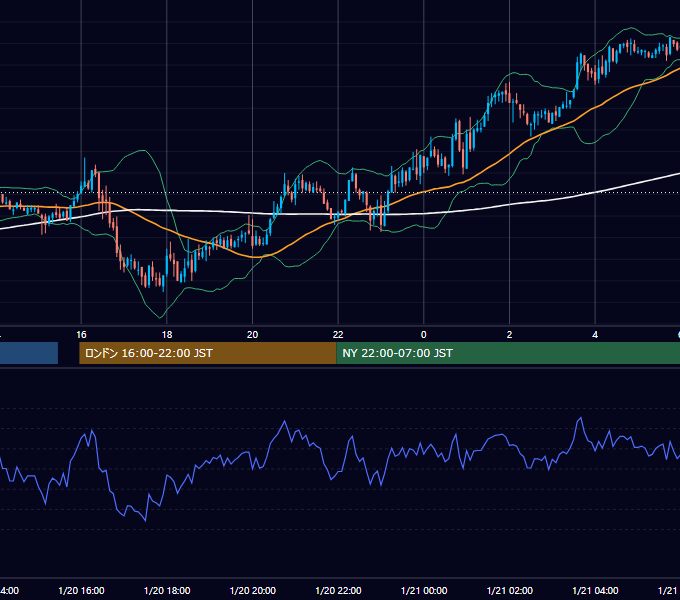Click the 1/21 04:00 date label

[x=595, y=590]
